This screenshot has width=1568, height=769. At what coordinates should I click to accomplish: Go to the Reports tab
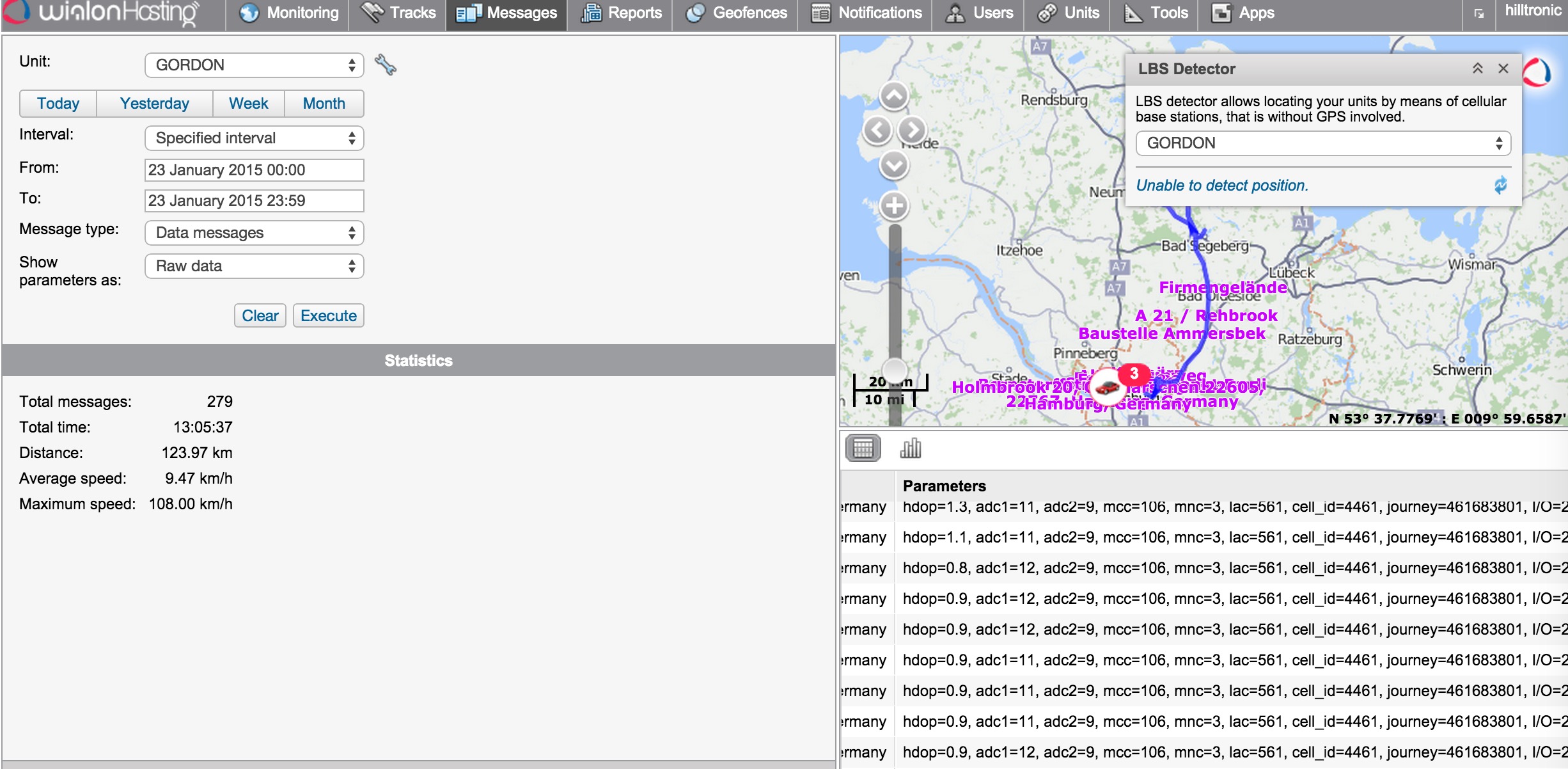click(x=621, y=13)
